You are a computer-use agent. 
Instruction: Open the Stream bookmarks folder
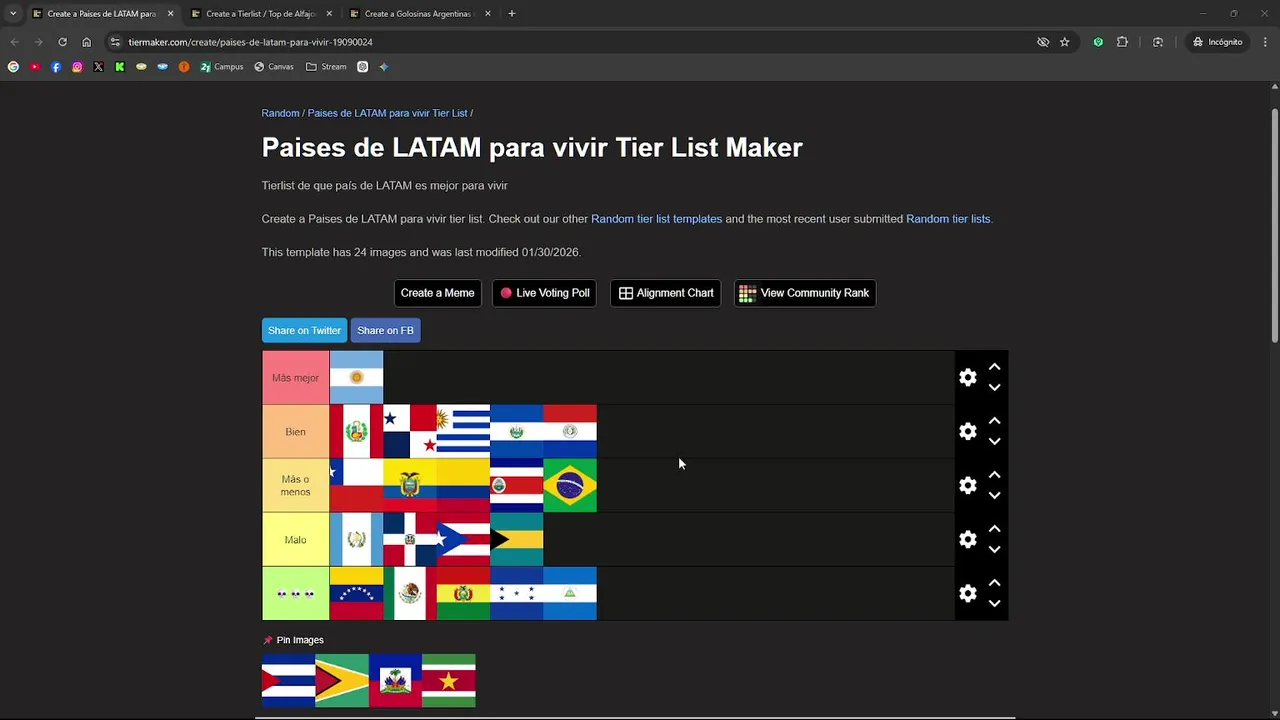[326, 67]
